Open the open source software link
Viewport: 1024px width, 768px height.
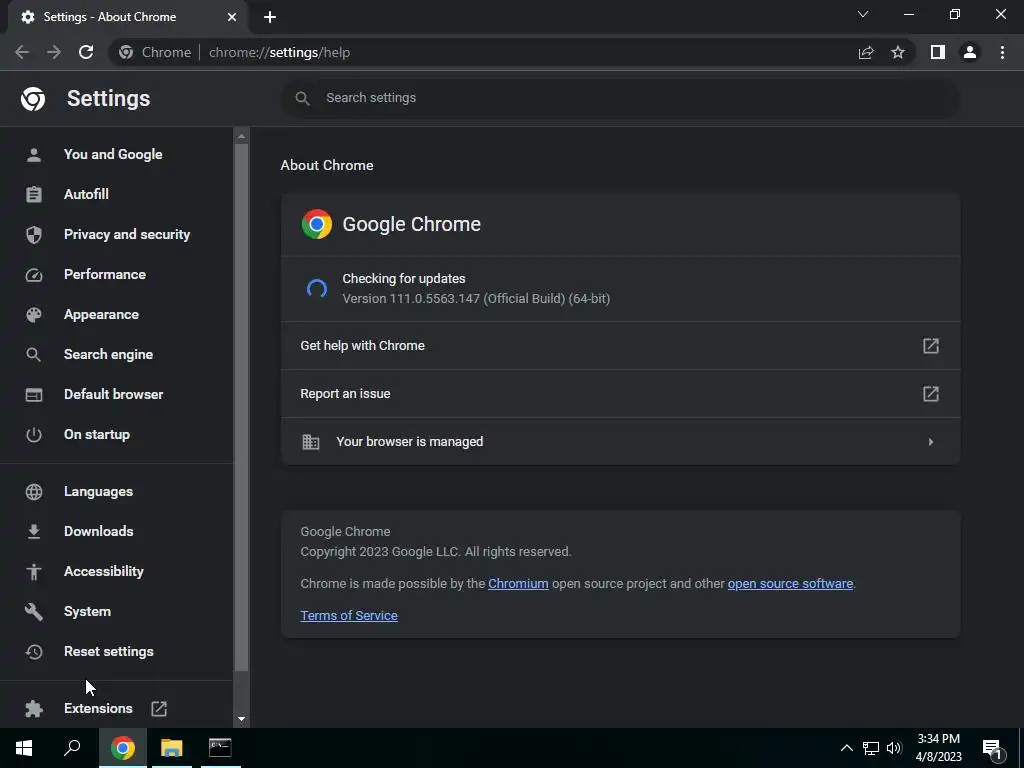coord(790,584)
